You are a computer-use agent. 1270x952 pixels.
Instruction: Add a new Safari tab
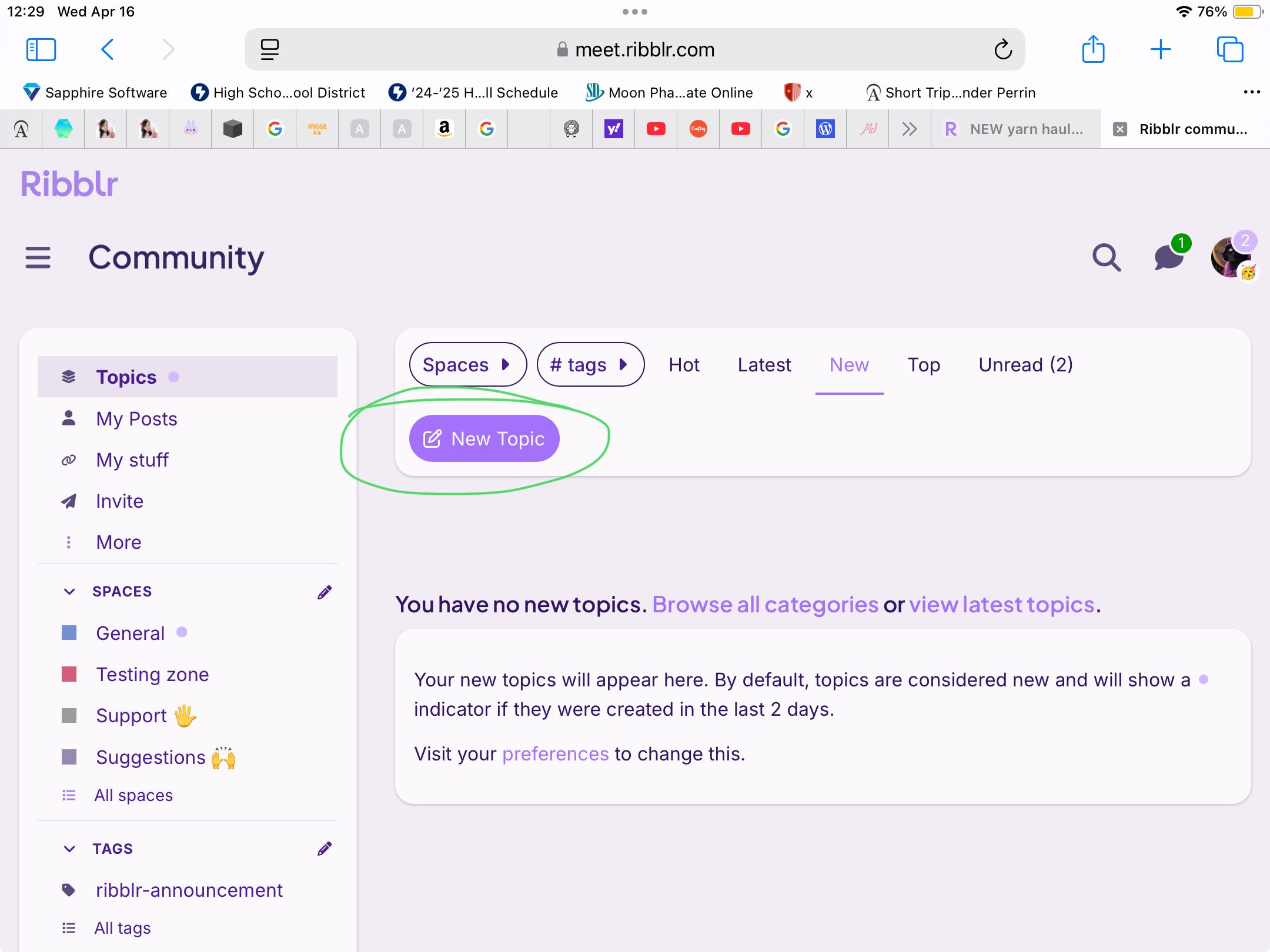click(x=1161, y=49)
